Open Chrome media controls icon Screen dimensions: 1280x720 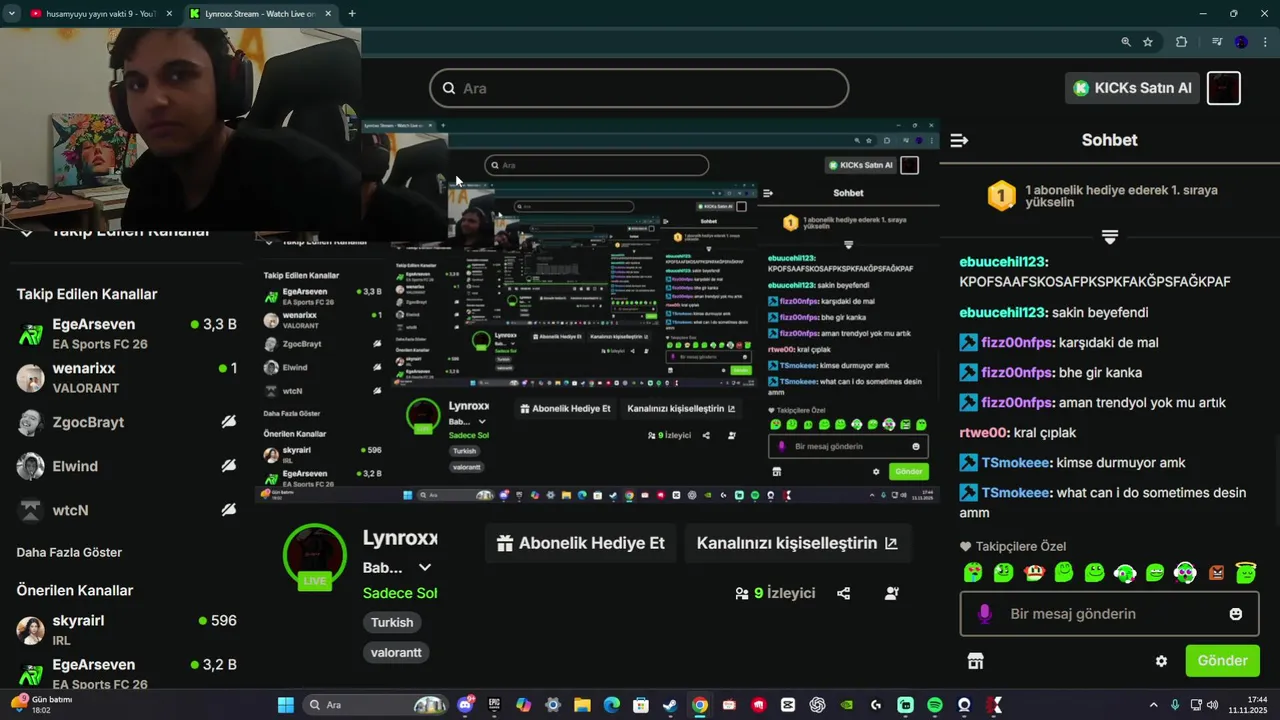(1216, 42)
